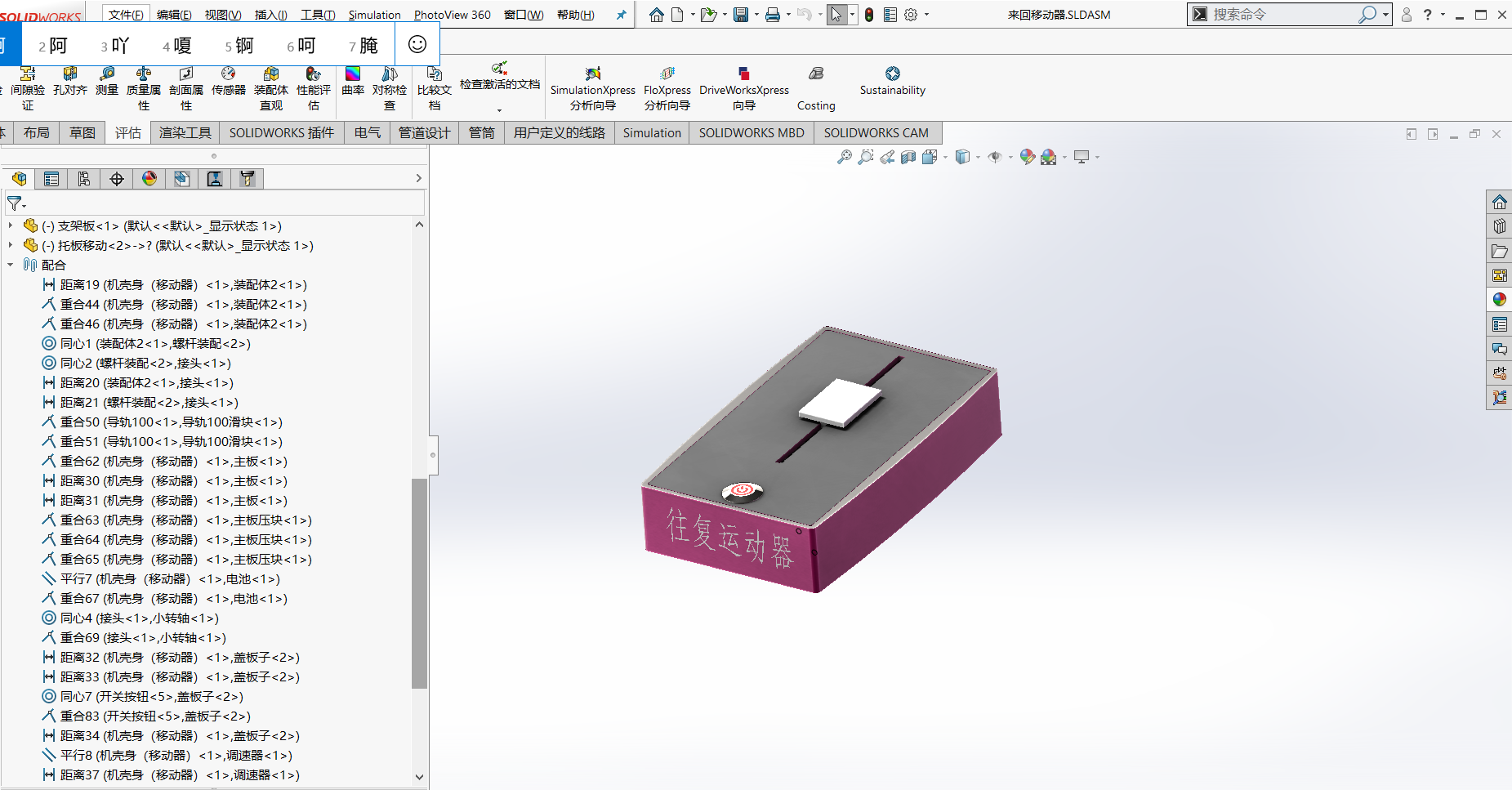Toggle the Hide/Show Items eye icon

click(x=995, y=157)
